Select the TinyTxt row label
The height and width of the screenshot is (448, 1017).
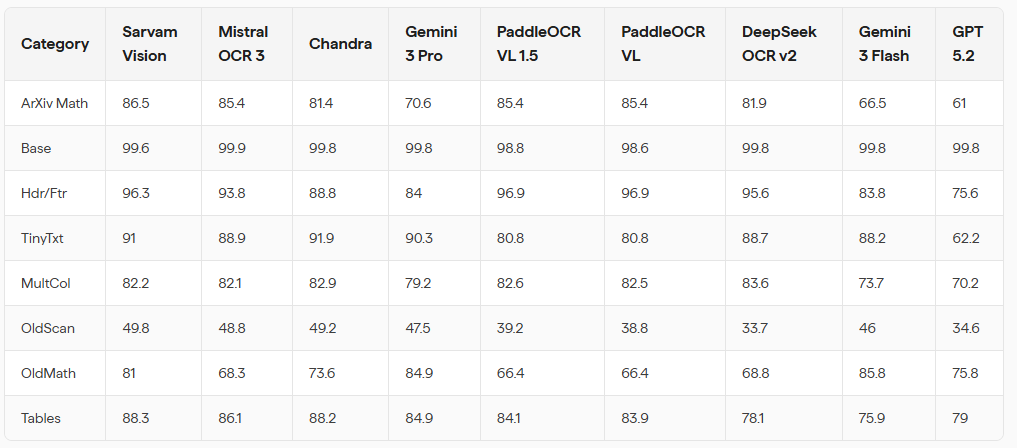[x=43, y=238]
